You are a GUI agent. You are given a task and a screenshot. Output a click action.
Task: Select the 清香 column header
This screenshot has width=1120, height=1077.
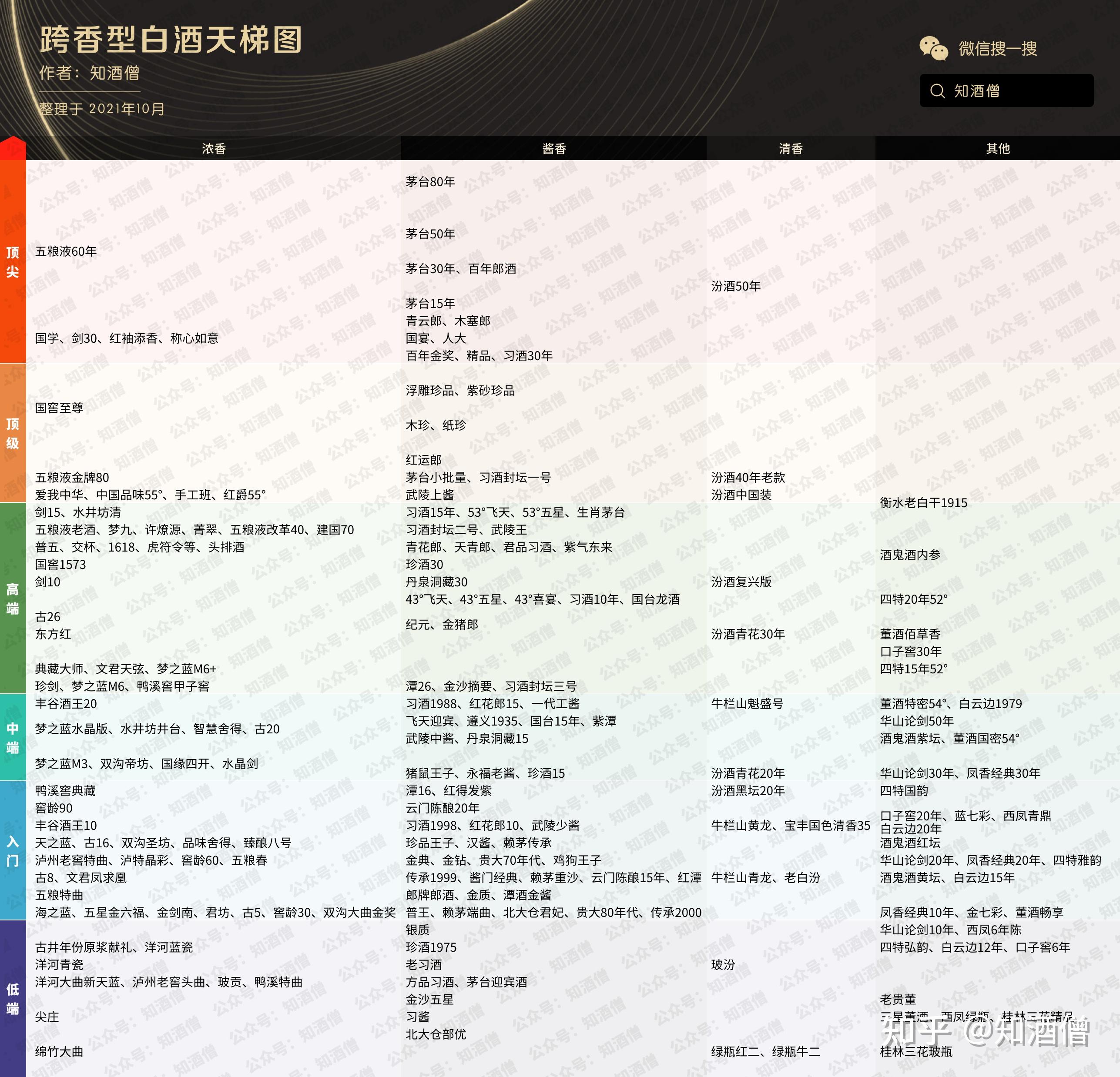pyautogui.click(x=791, y=149)
